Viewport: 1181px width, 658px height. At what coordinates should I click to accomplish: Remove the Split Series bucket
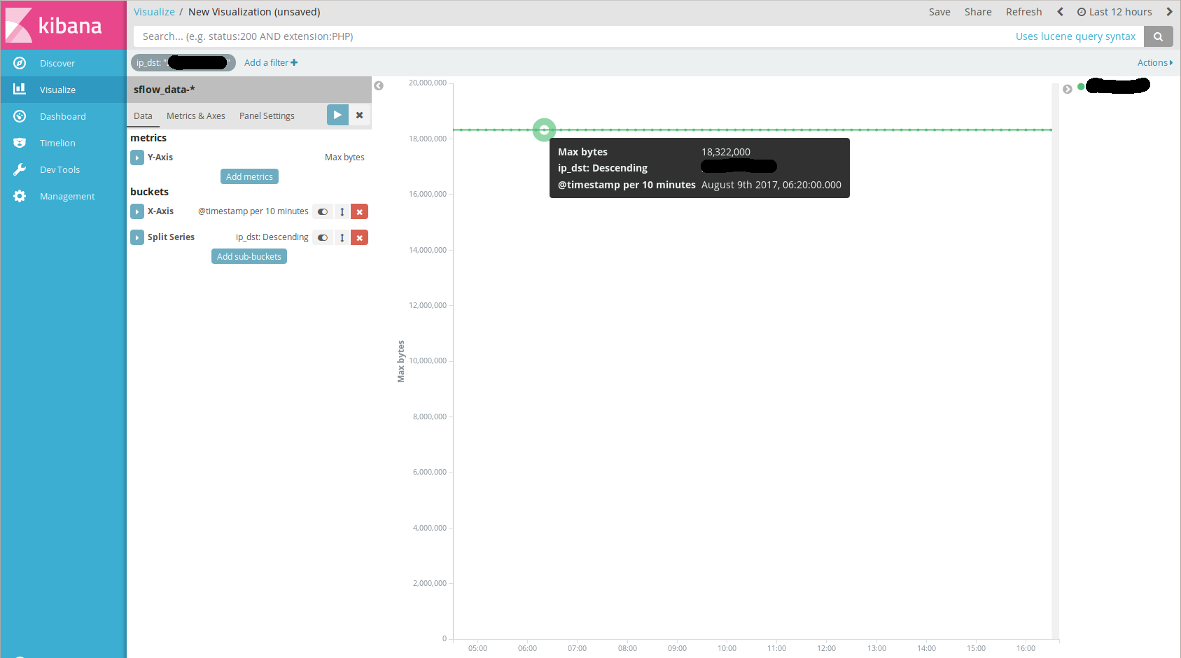(x=359, y=238)
